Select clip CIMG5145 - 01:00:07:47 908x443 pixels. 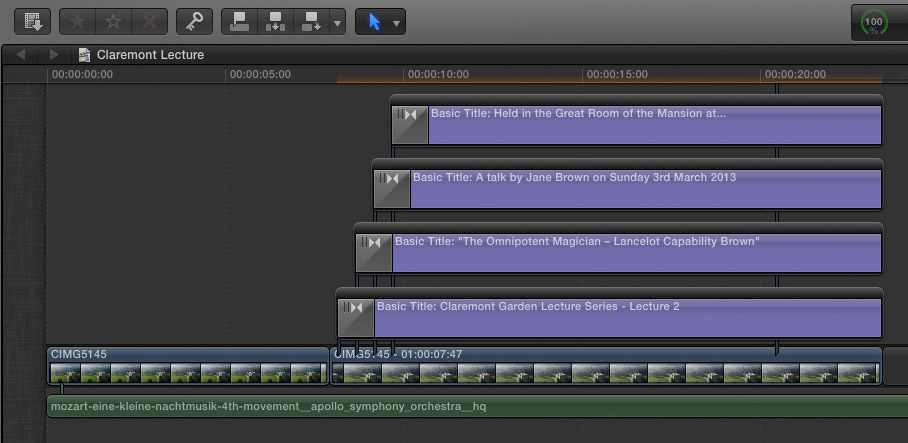pyautogui.click(x=606, y=366)
